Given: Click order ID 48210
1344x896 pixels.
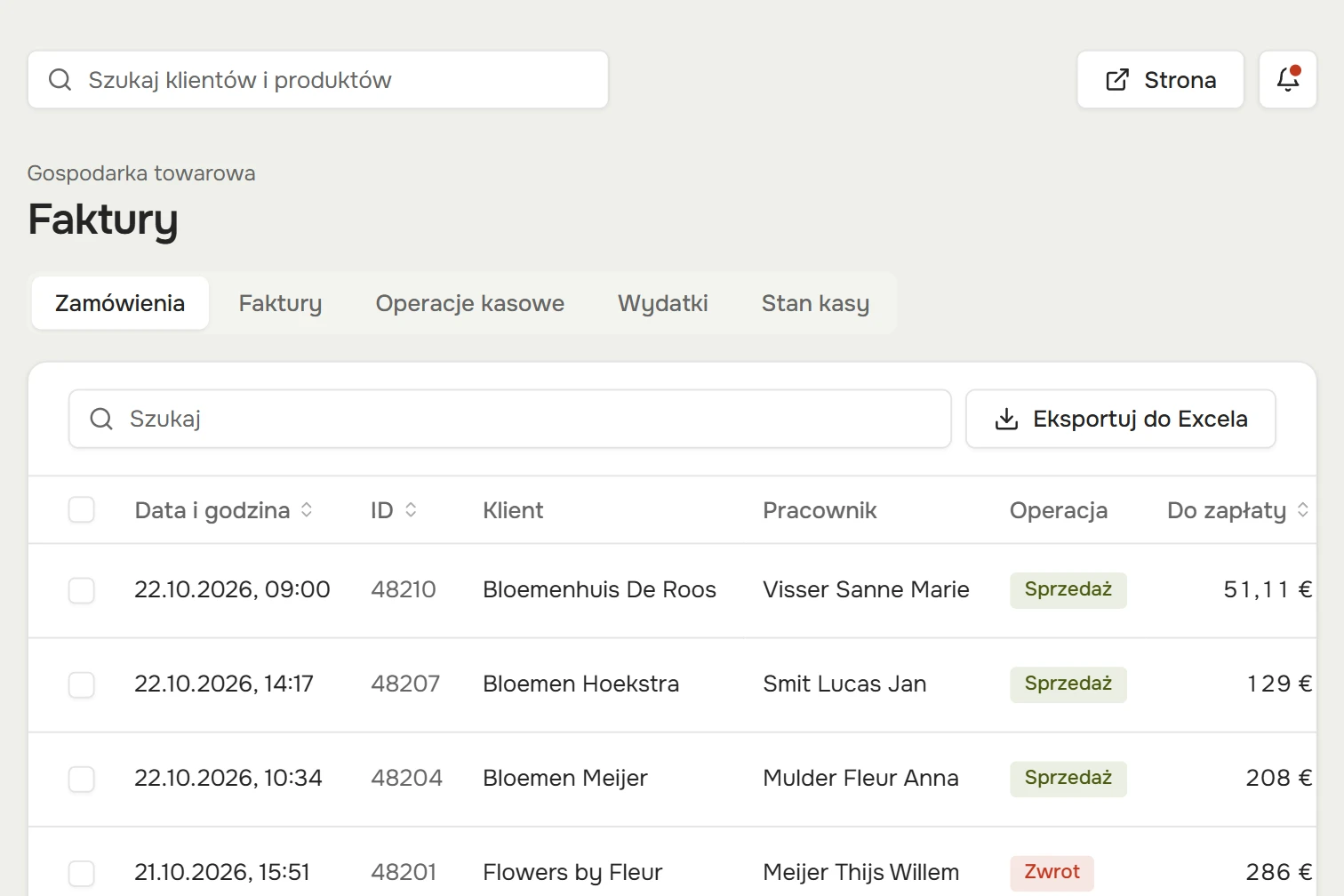Looking at the screenshot, I should point(404,589).
